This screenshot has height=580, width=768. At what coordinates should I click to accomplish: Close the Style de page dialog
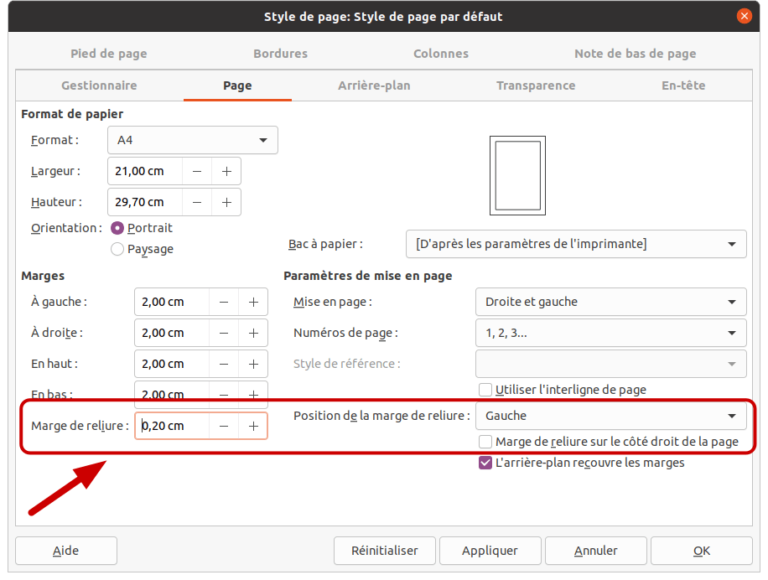pyautogui.click(x=744, y=16)
